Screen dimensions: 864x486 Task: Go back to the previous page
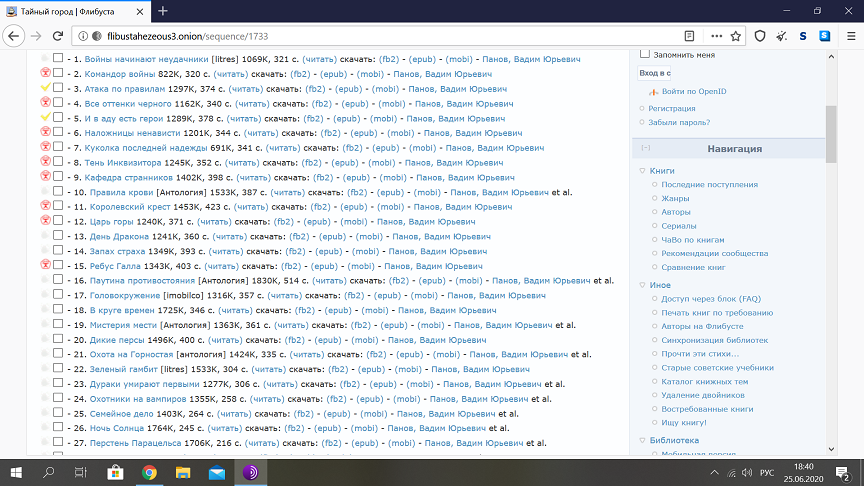[x=14, y=36]
